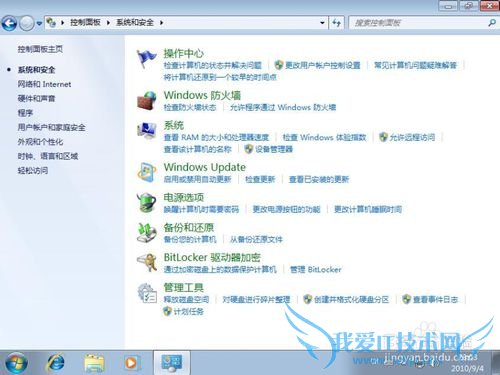Click 对硬盘进行碎片整理 link
Viewport: 500px width, 375px height.
point(256,299)
